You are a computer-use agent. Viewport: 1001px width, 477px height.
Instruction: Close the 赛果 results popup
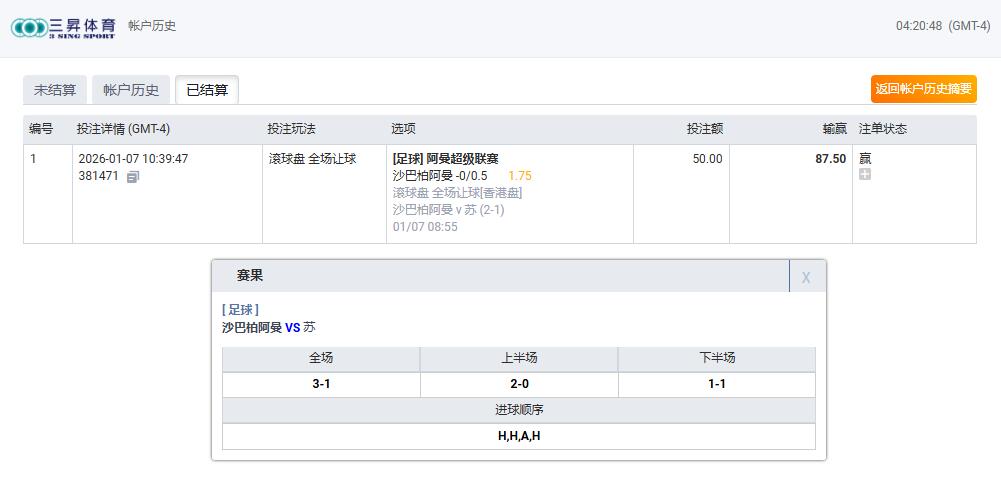coord(806,277)
